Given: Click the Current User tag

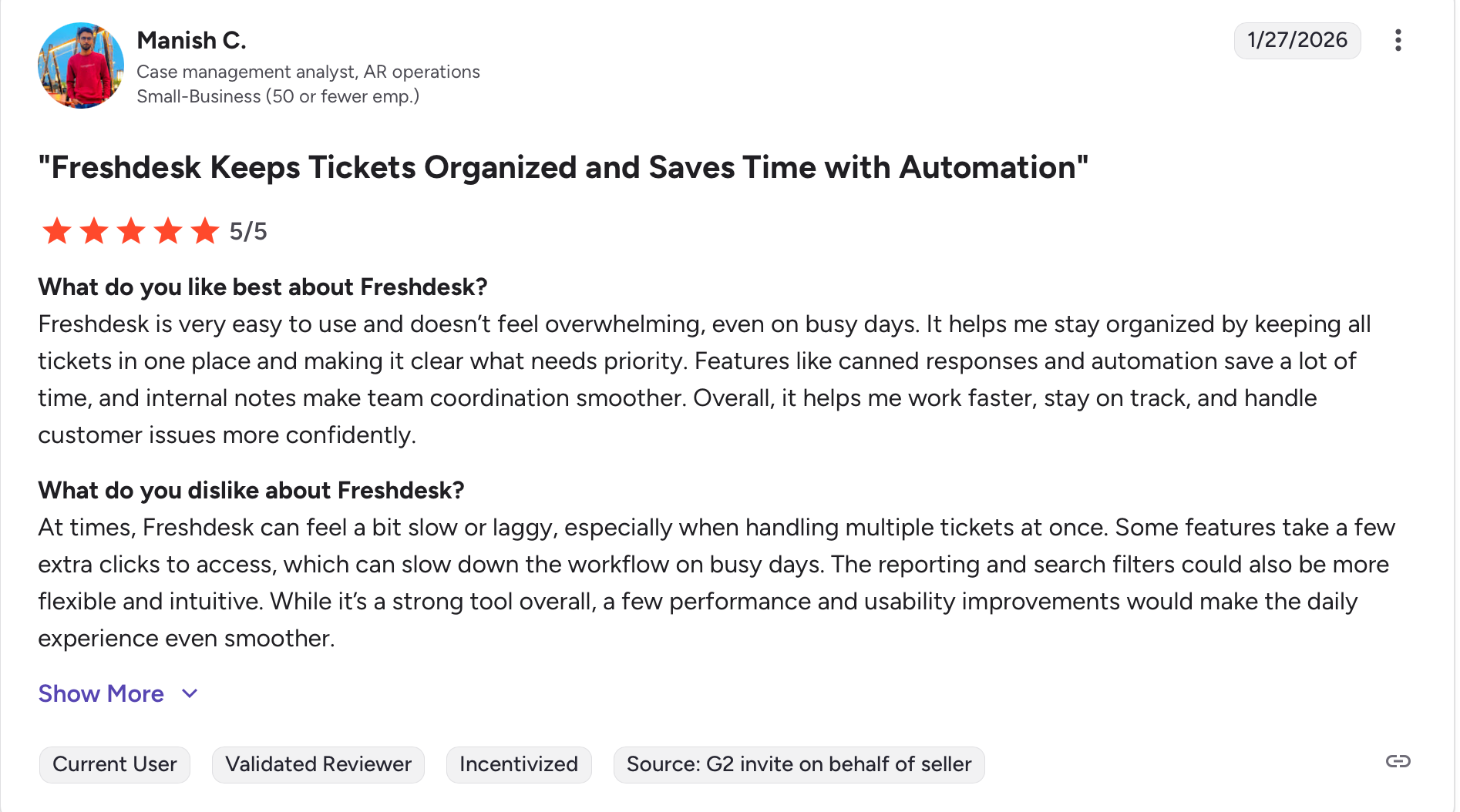Looking at the screenshot, I should click(115, 764).
